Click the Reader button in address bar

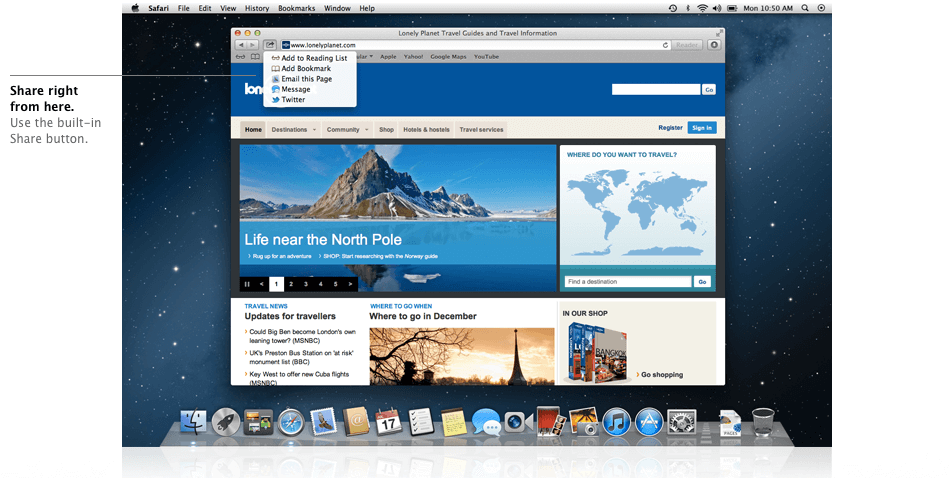[x=687, y=45]
